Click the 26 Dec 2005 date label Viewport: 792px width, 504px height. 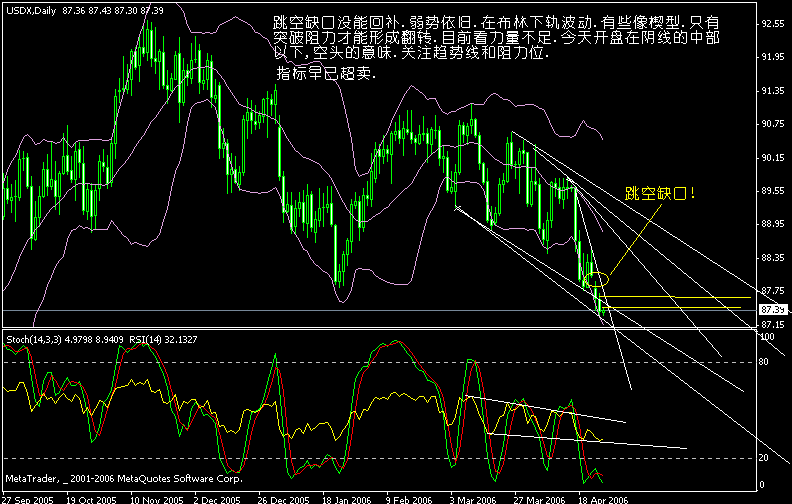pos(283,500)
